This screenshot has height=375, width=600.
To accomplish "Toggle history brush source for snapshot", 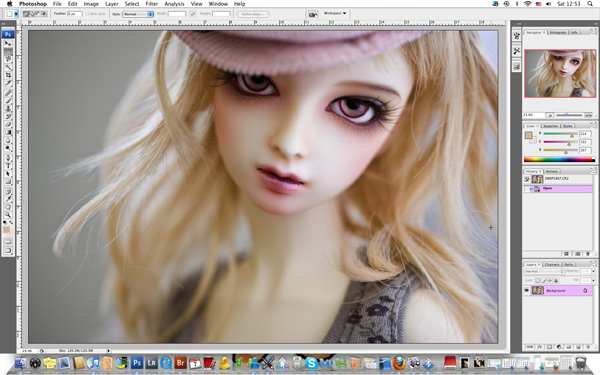I will (527, 179).
